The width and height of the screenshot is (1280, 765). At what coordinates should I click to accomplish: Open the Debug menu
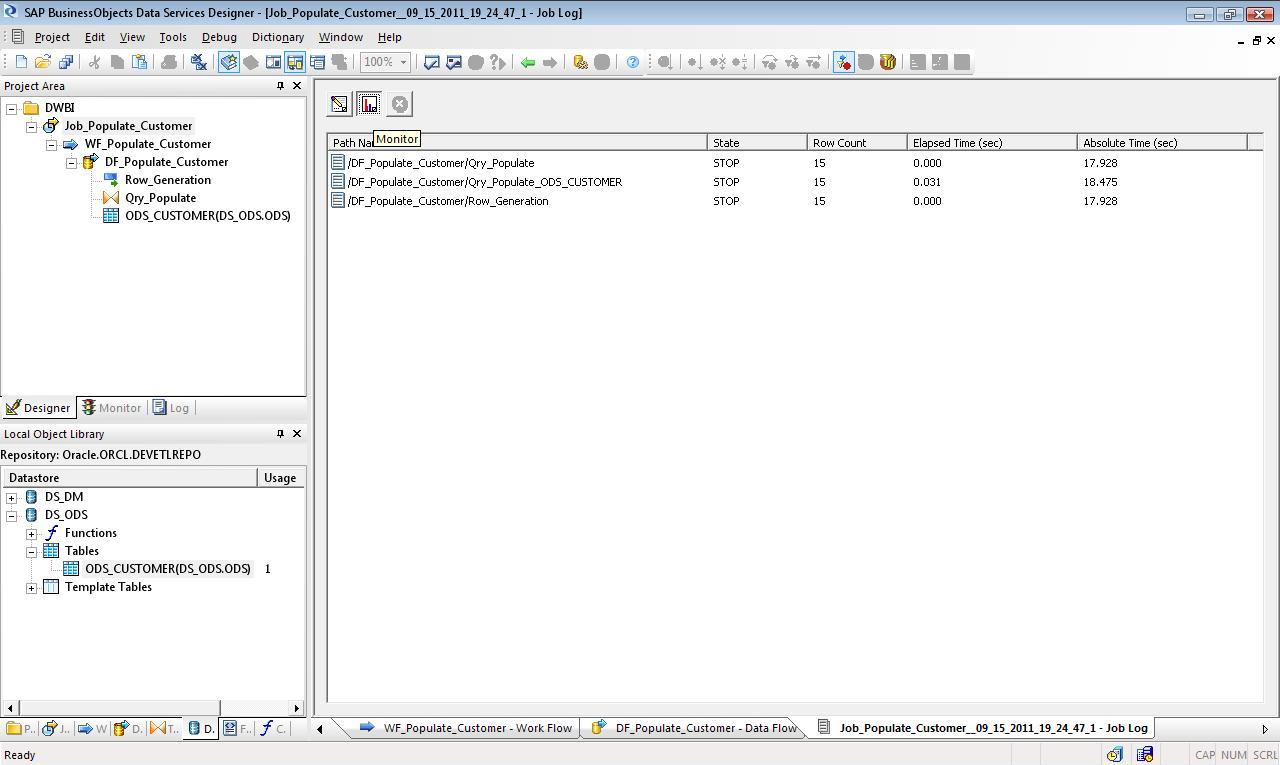point(219,37)
